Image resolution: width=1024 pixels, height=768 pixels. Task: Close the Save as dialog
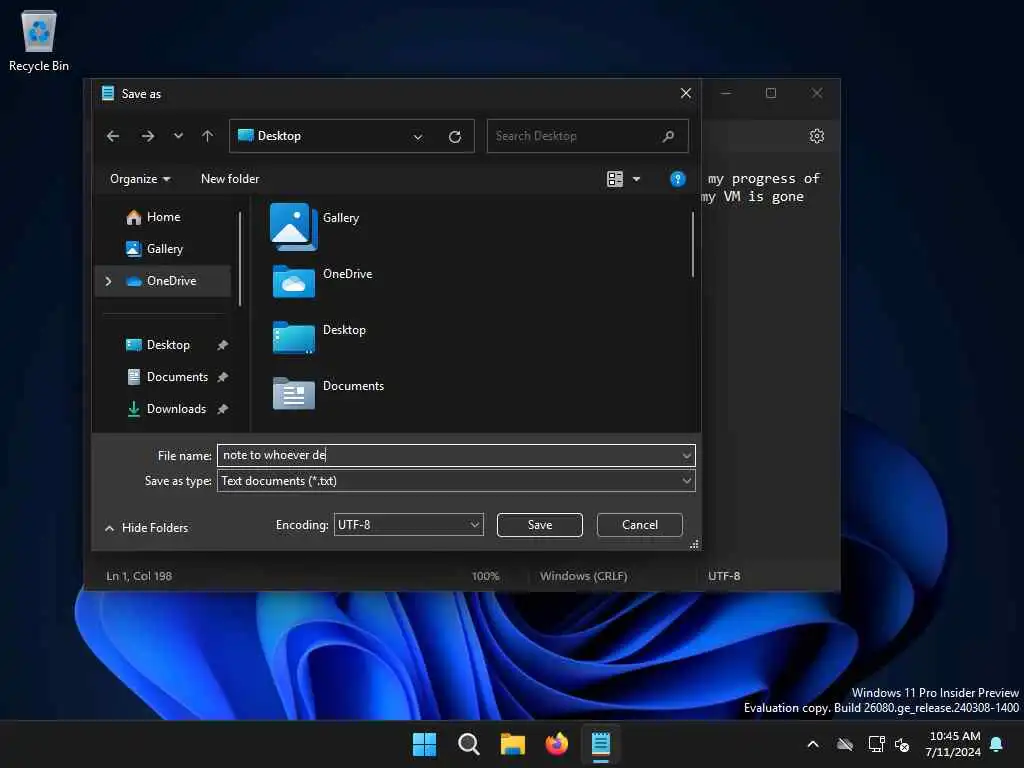[686, 93]
